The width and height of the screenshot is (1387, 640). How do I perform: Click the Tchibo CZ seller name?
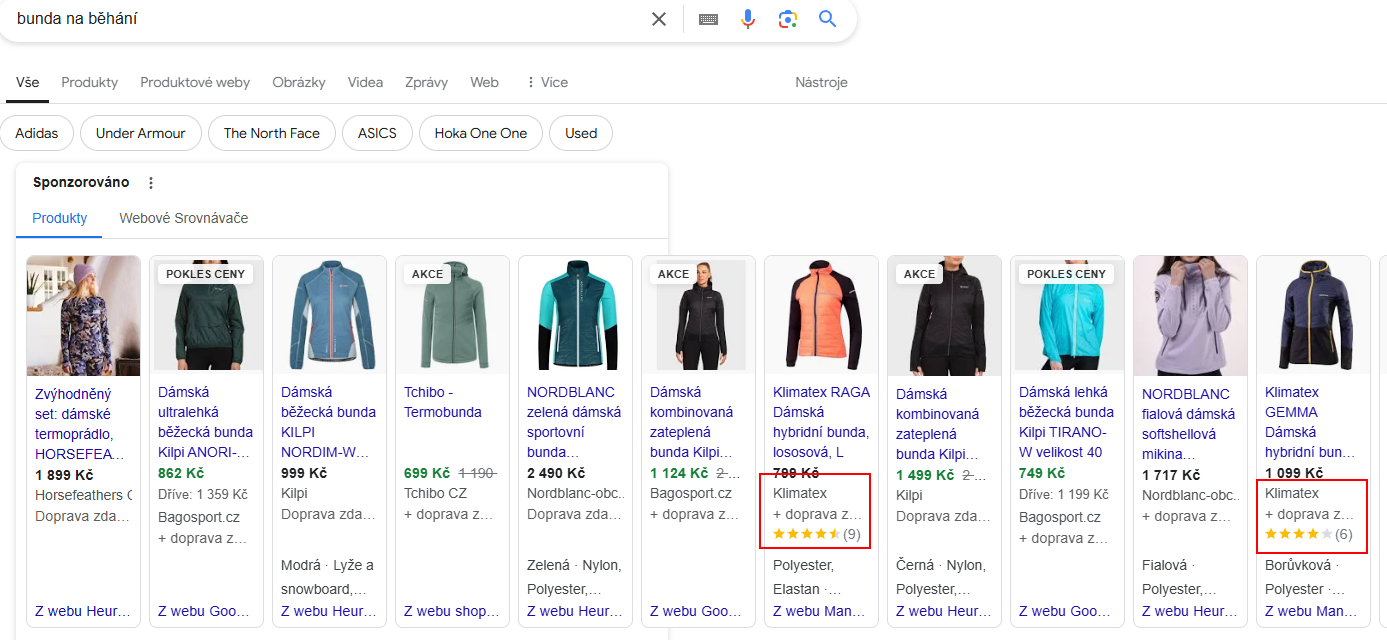click(x=436, y=494)
